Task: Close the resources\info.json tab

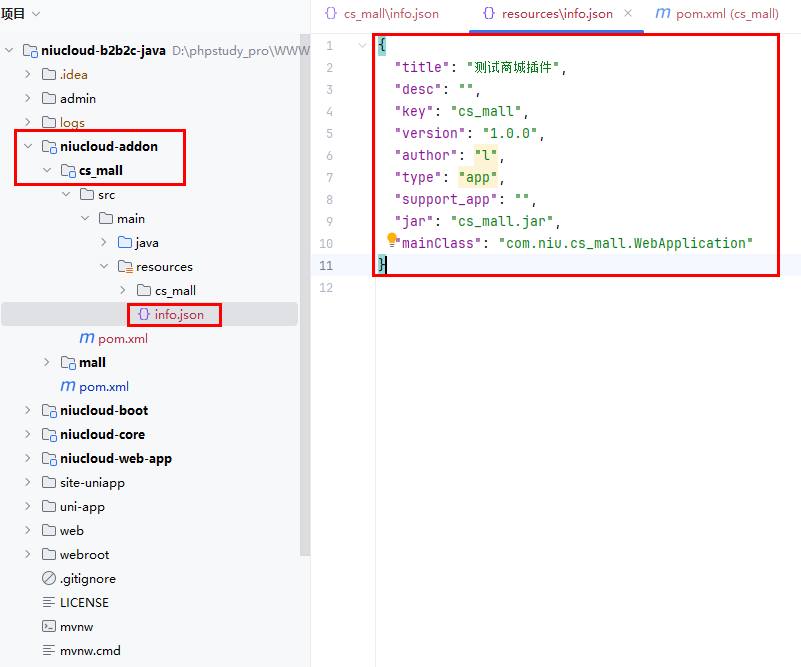Action: (628, 14)
